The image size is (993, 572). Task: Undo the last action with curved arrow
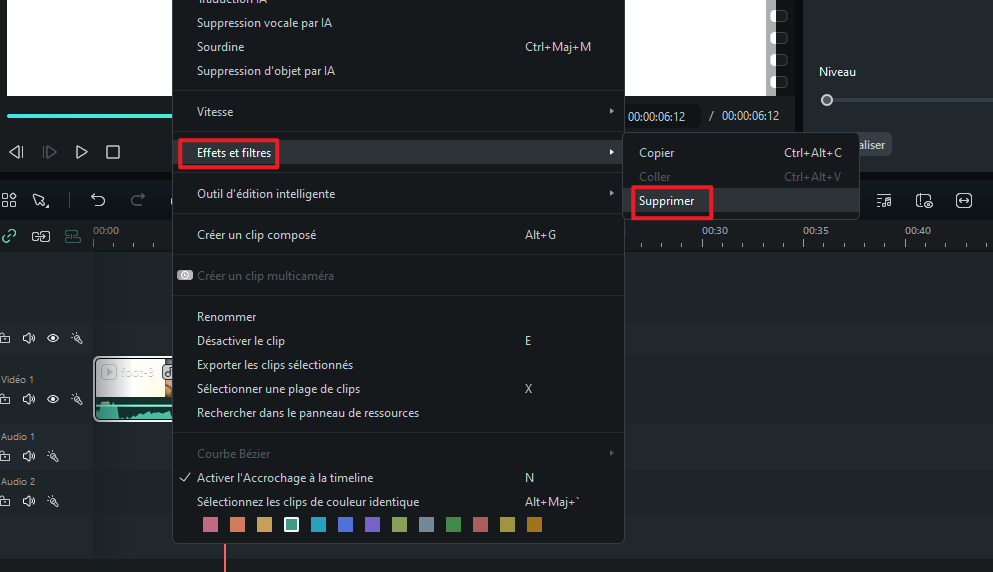(x=98, y=200)
